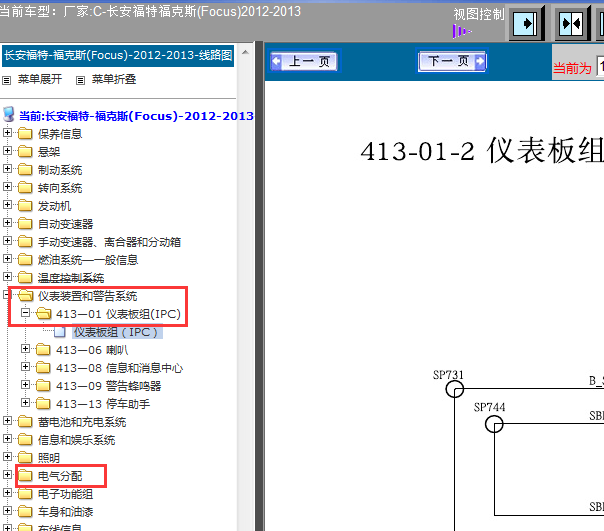Click the icon beside 菜单折叠

point(80,81)
